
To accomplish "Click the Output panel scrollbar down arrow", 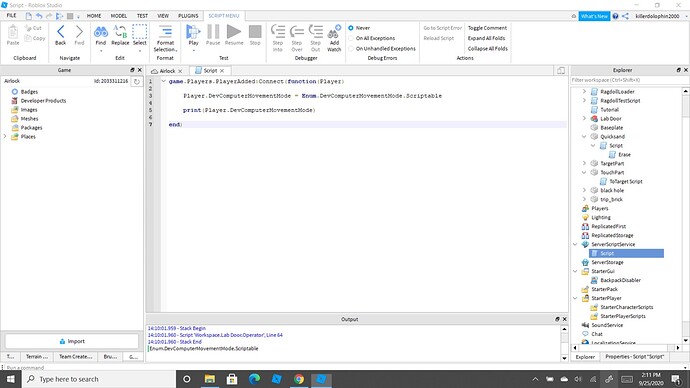I will pos(565,358).
